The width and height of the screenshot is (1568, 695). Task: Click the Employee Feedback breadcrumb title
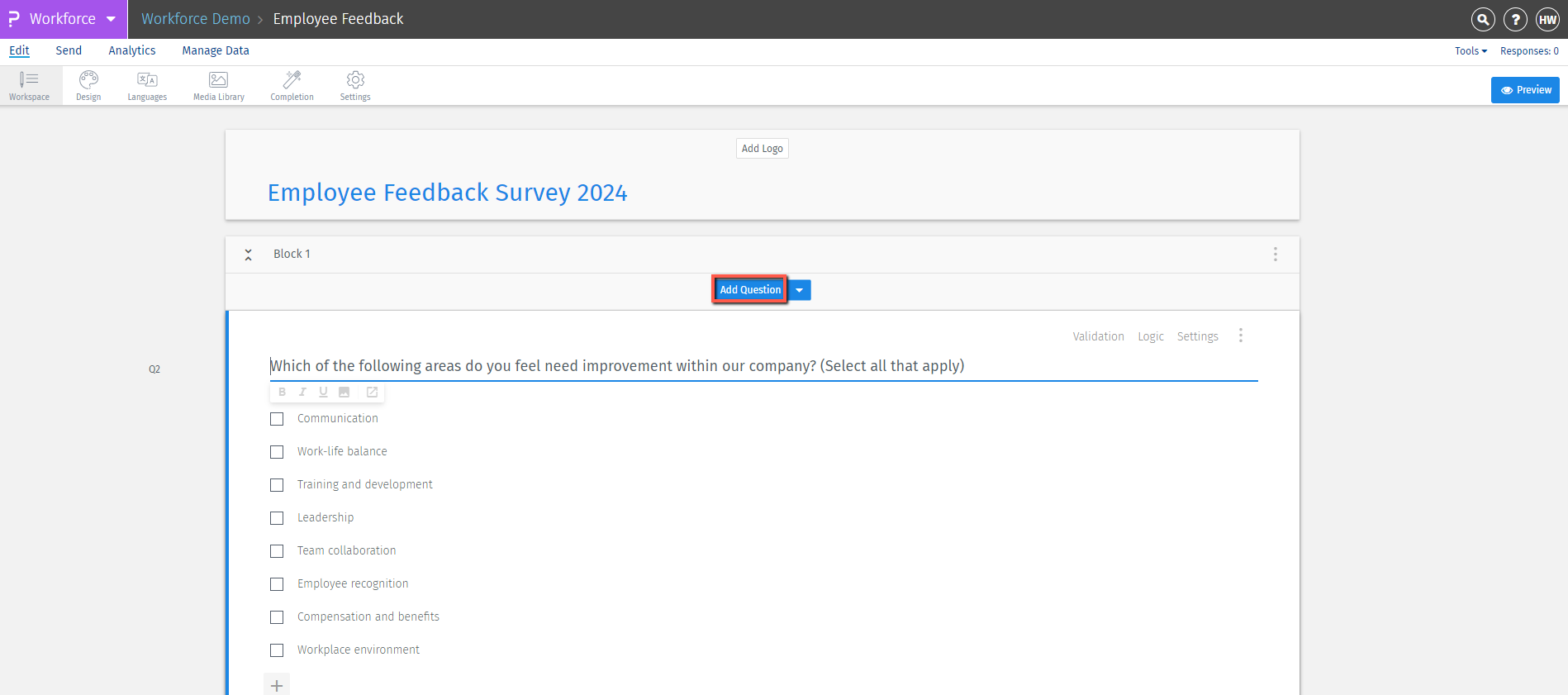(338, 19)
